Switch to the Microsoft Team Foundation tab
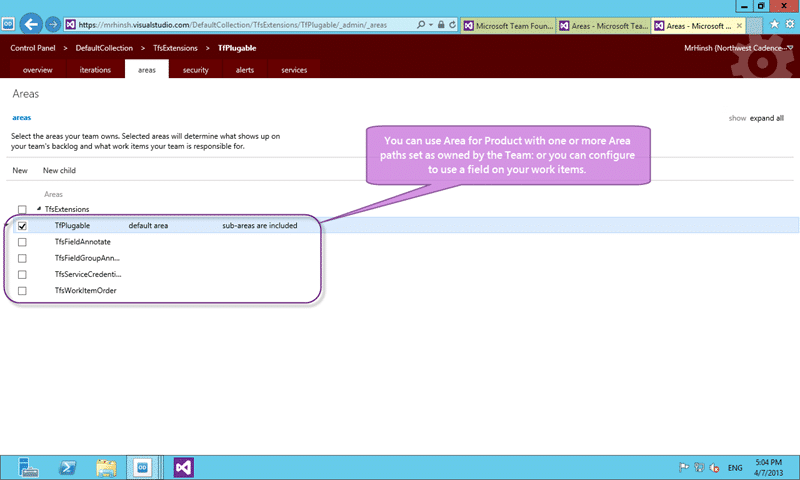Viewport: 800px width, 480px height. (509, 26)
